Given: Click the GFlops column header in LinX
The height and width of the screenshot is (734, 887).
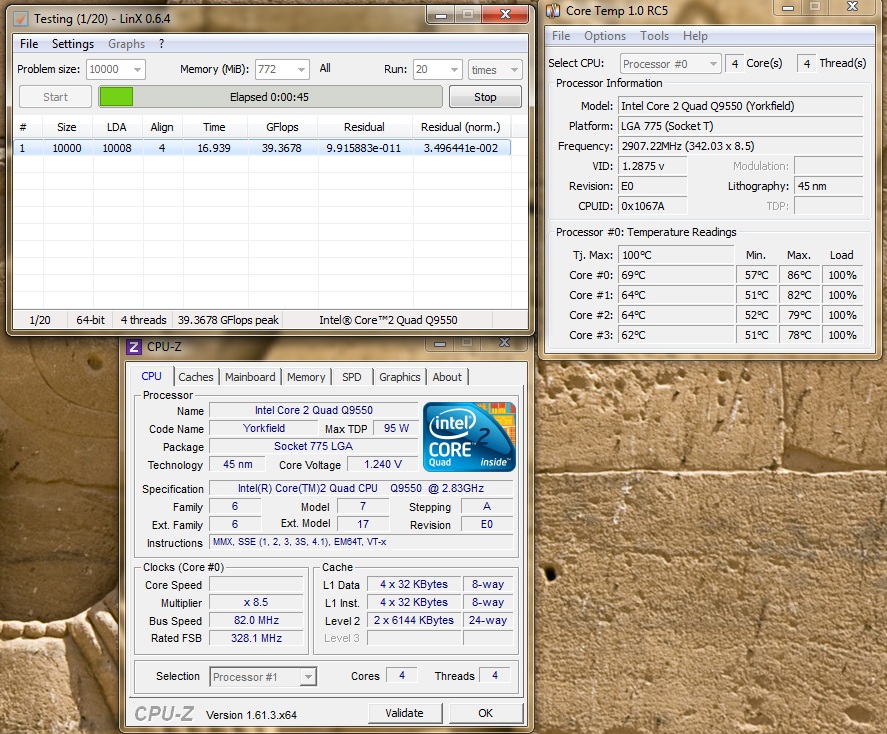Looking at the screenshot, I should (282, 127).
